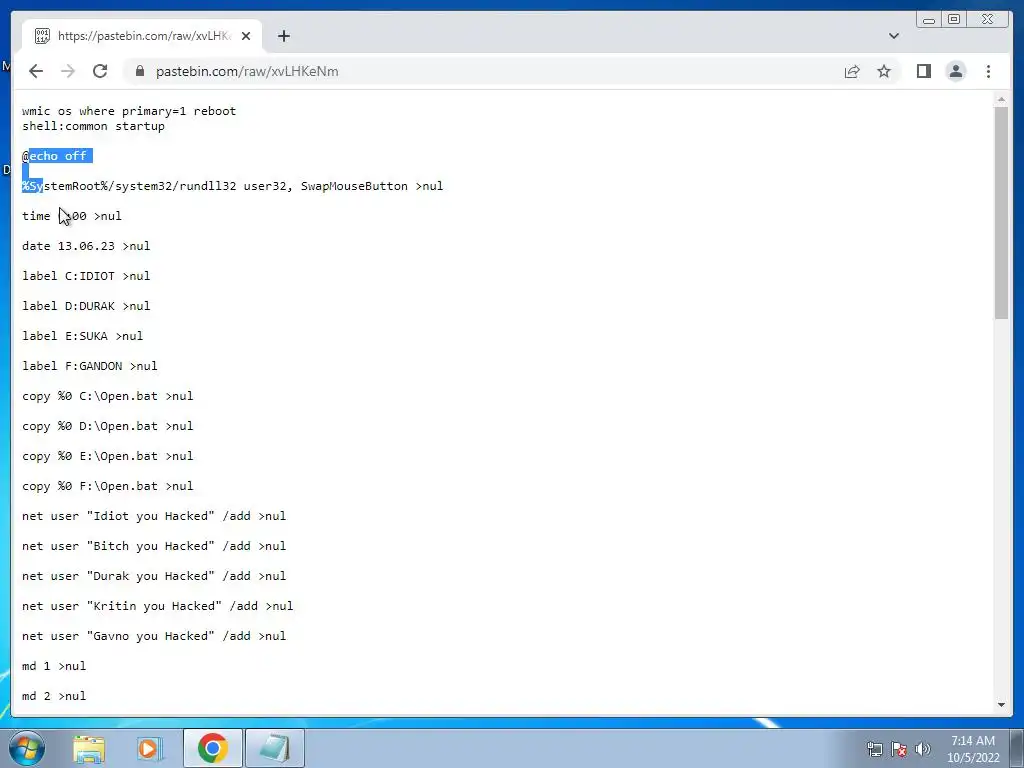Screen dimensions: 1024x768
Task: Click the page favicon on the tab
Action: pyautogui.click(x=42, y=36)
